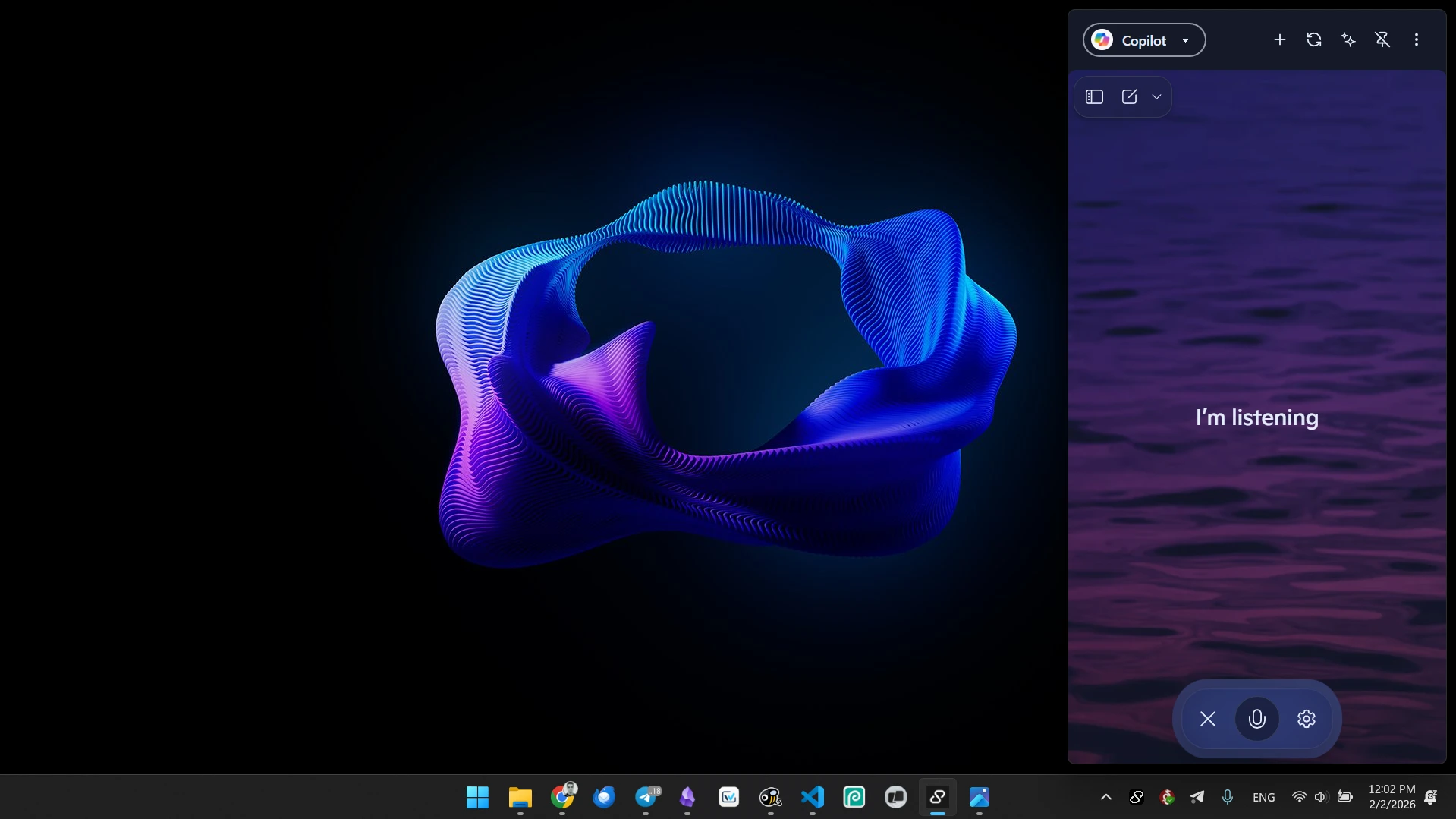
Task: Refresh the Copilot conversation
Action: [1314, 39]
